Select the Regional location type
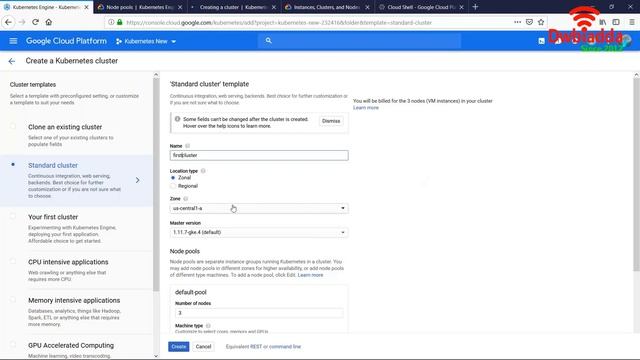640x360 pixels. [x=173, y=186]
